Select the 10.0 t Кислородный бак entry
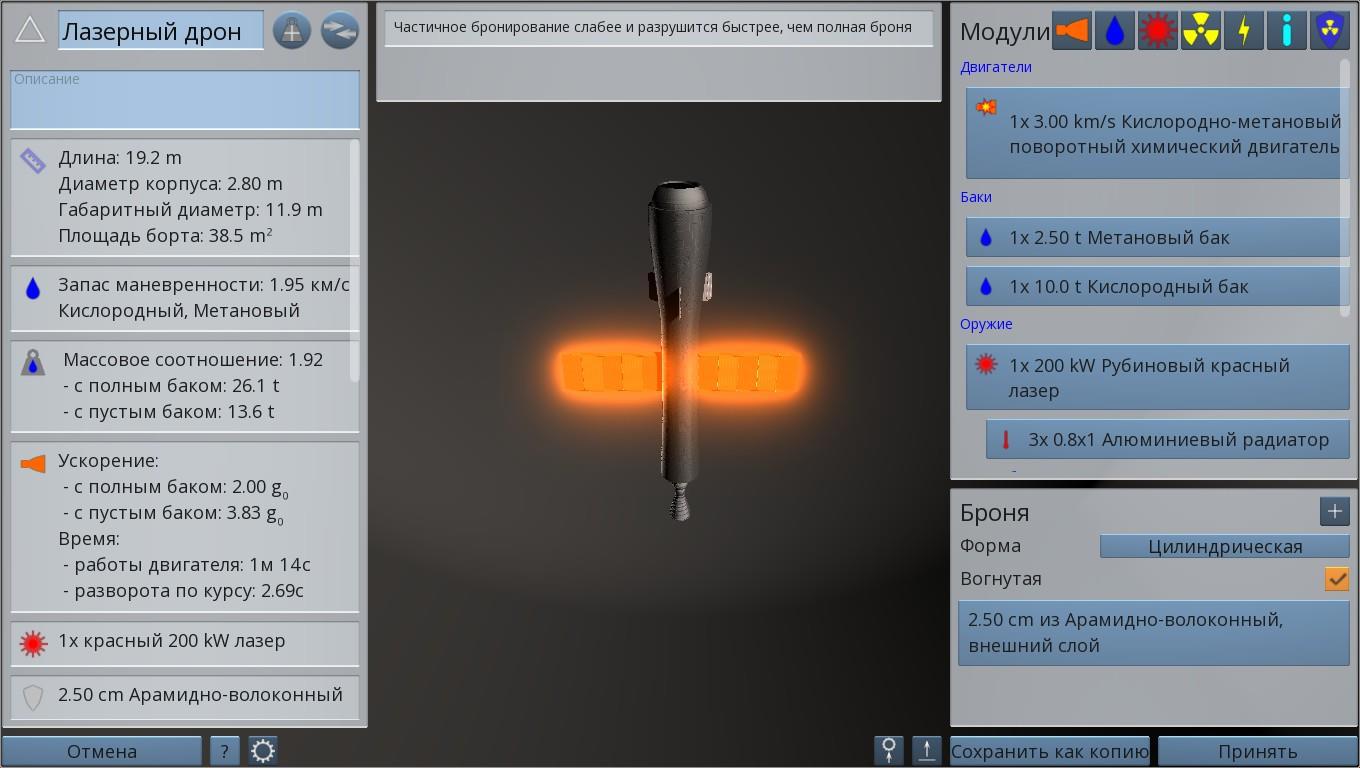 (x=1157, y=287)
